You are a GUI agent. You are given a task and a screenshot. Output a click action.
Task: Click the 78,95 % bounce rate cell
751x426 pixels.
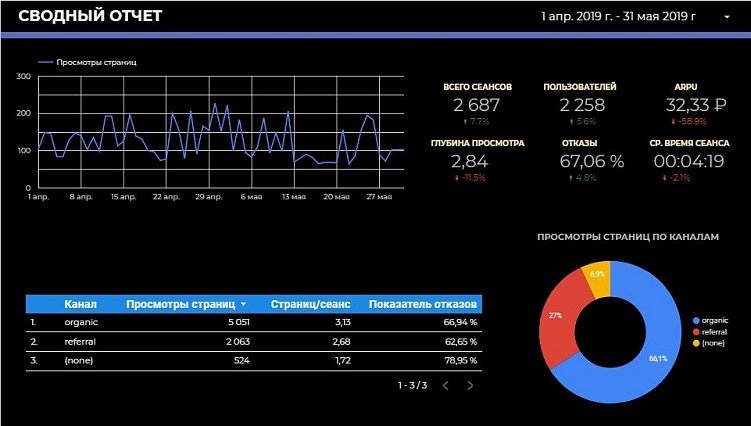[x=460, y=360]
